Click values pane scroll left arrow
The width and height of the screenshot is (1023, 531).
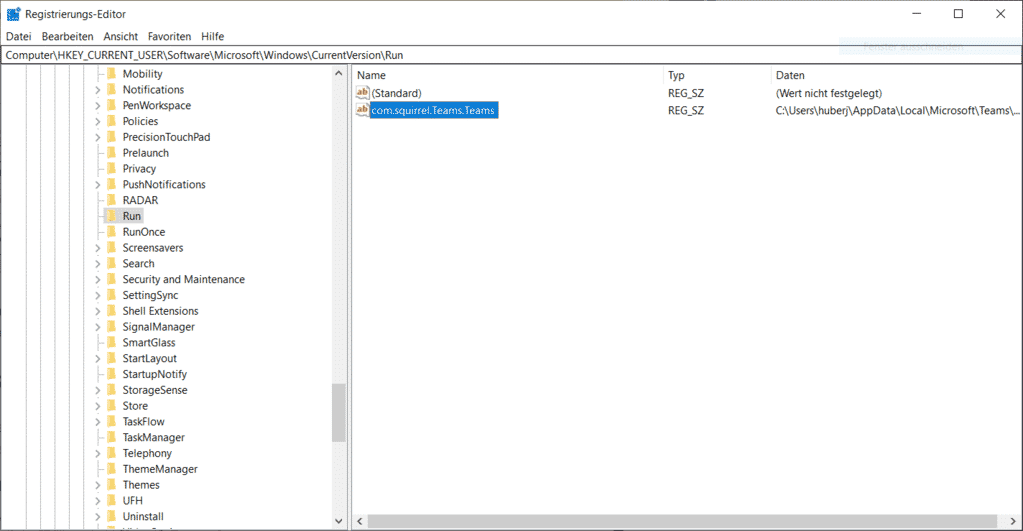[x=359, y=521]
